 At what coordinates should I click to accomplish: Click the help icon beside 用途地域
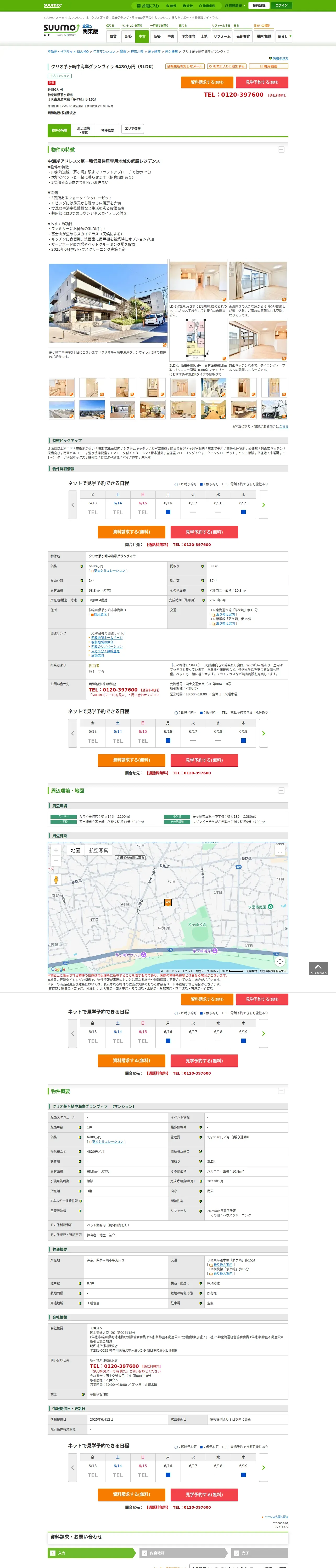click(80, 1303)
